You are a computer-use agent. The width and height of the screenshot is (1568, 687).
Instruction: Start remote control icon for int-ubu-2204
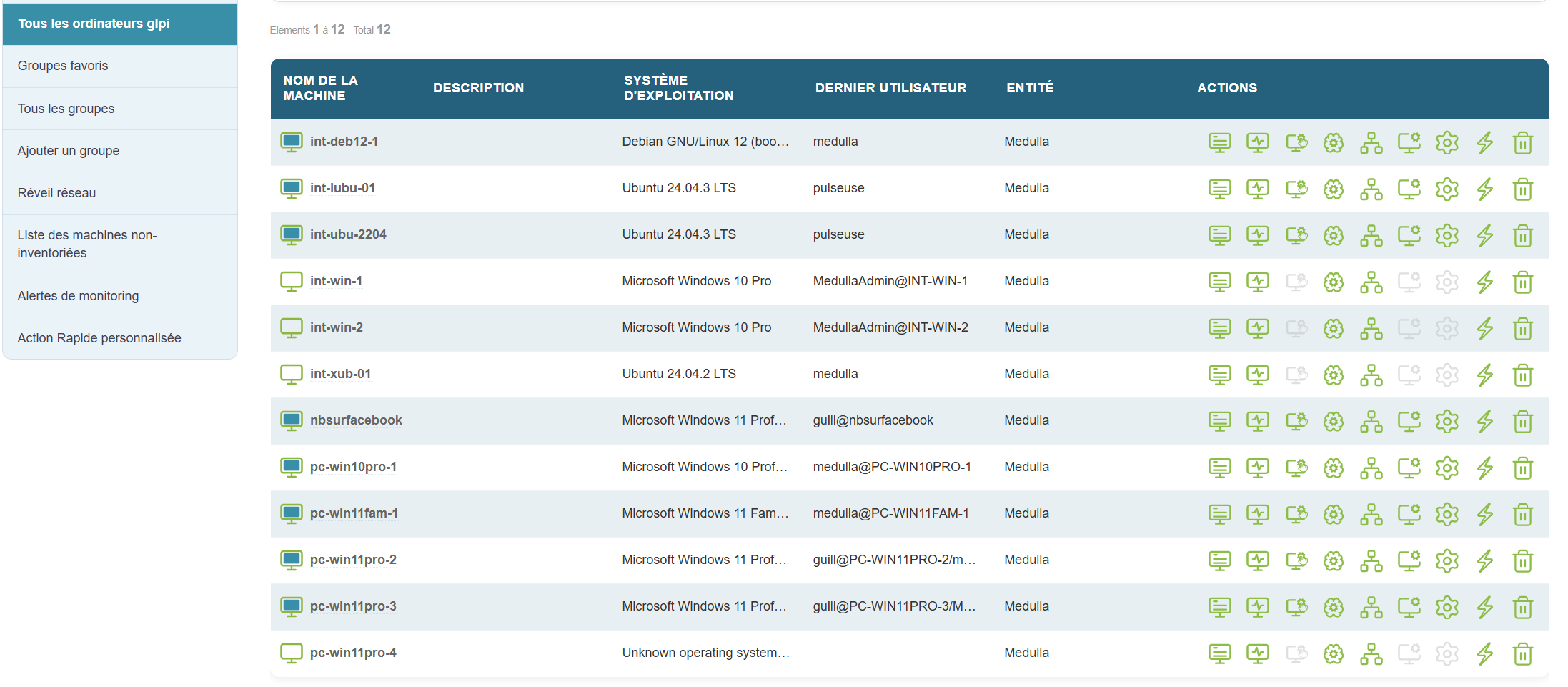point(1296,236)
